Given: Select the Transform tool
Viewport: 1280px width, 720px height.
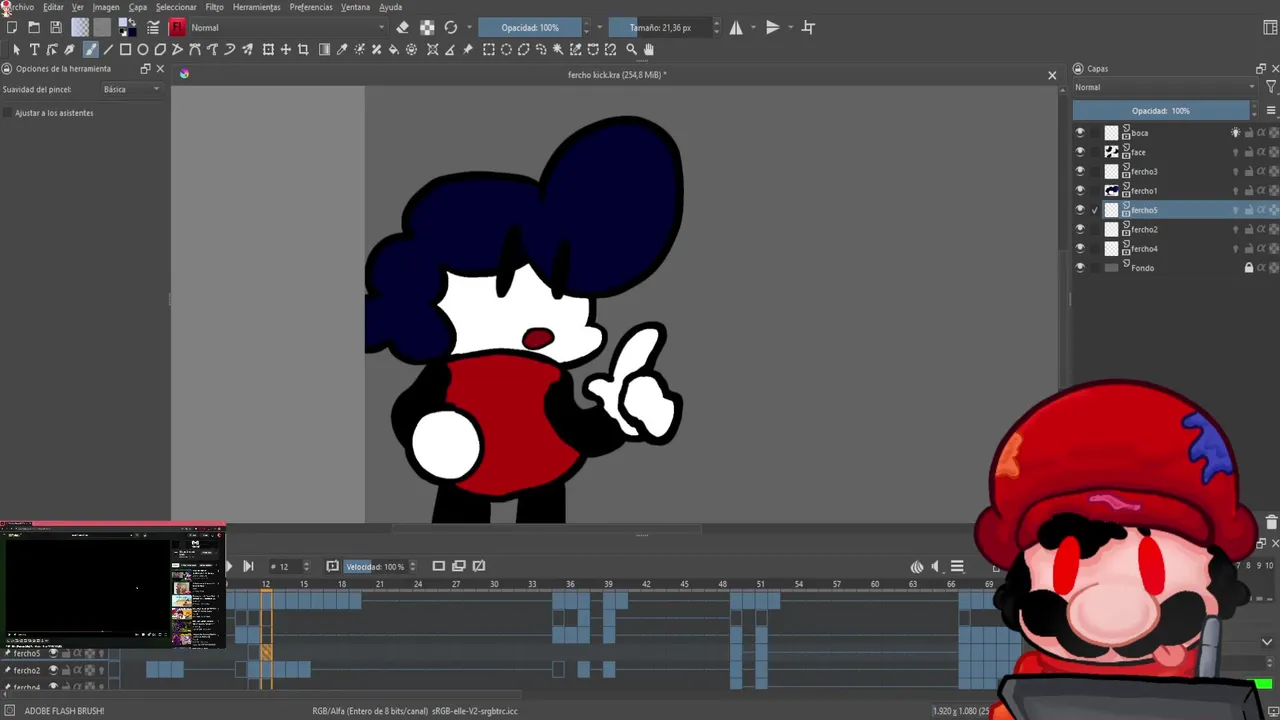Looking at the screenshot, I should [x=268, y=49].
